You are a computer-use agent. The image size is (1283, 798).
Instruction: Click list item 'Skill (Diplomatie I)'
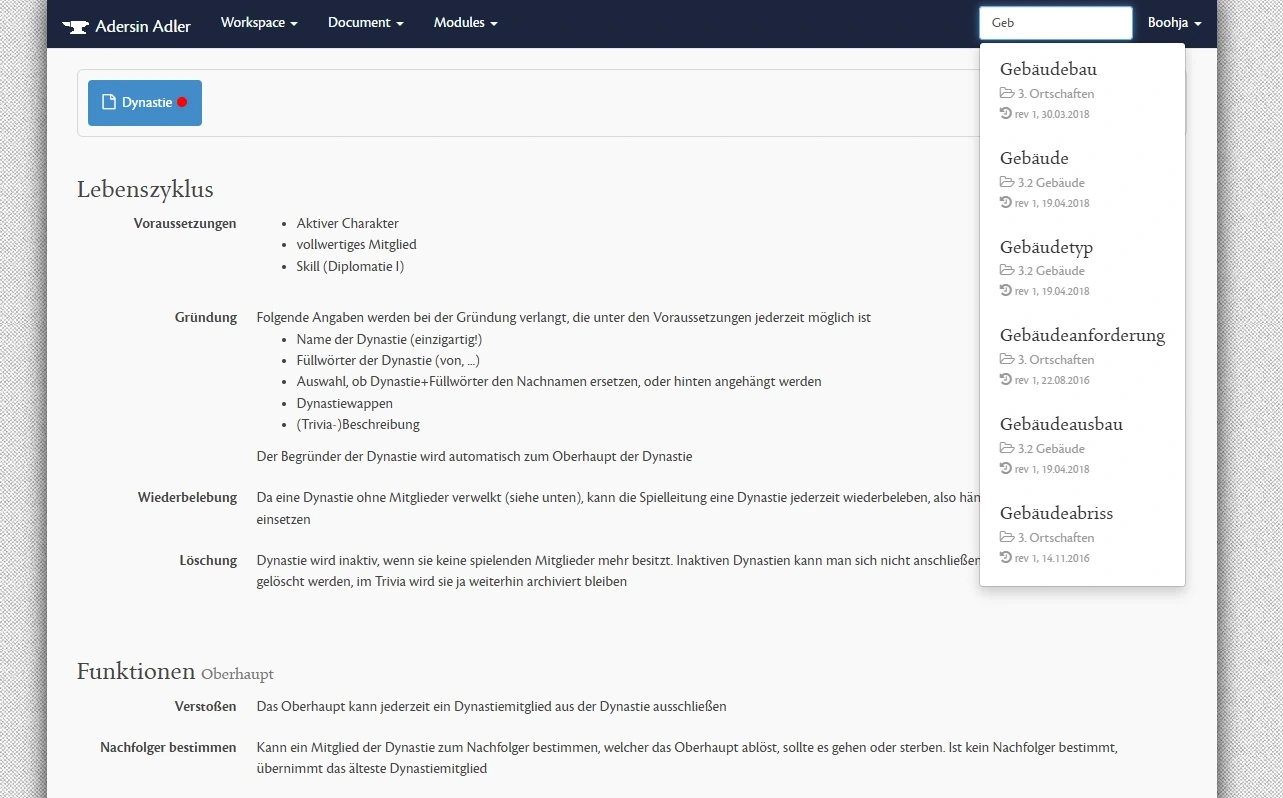click(350, 266)
